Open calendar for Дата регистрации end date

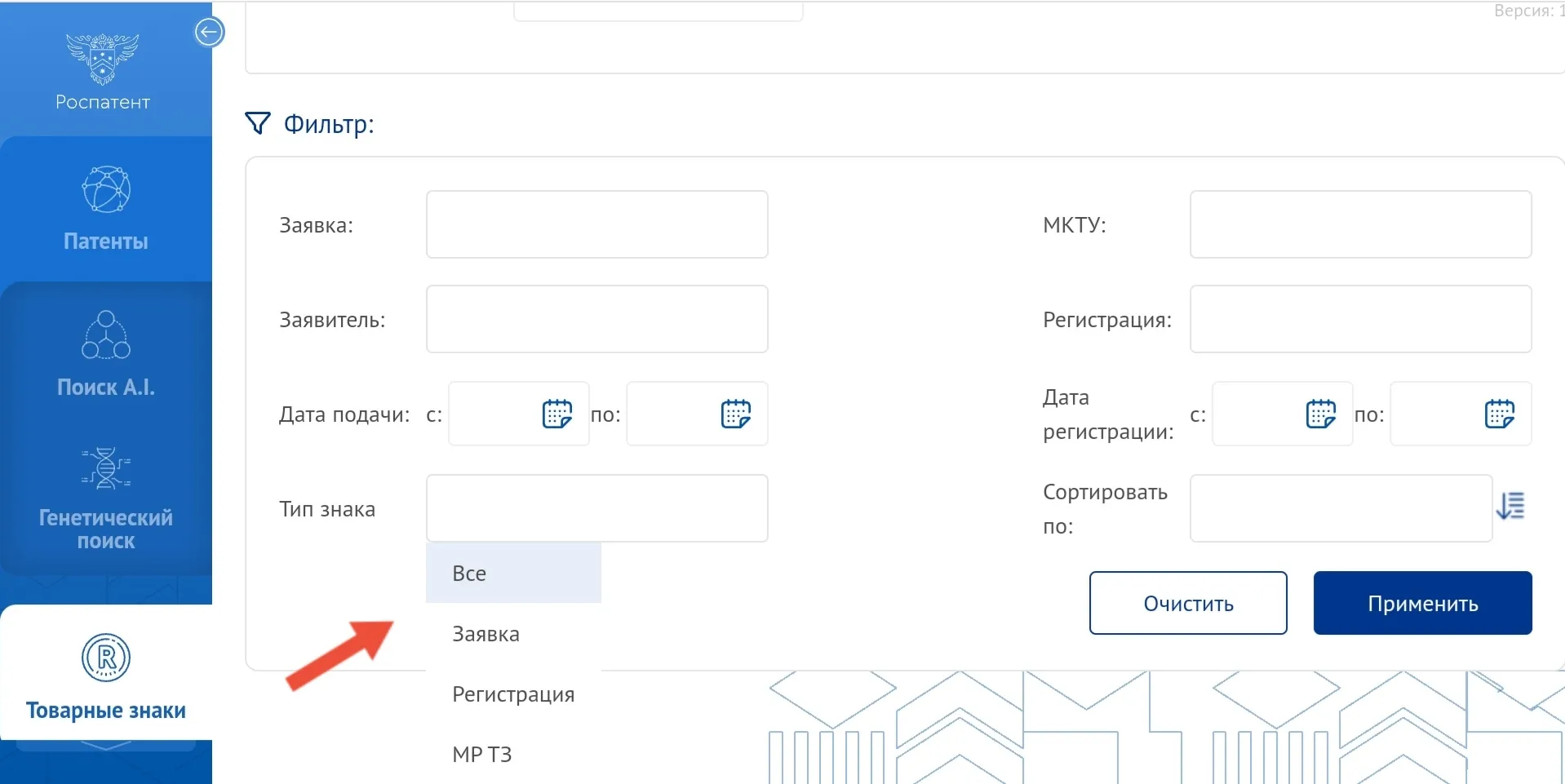pos(1499,414)
